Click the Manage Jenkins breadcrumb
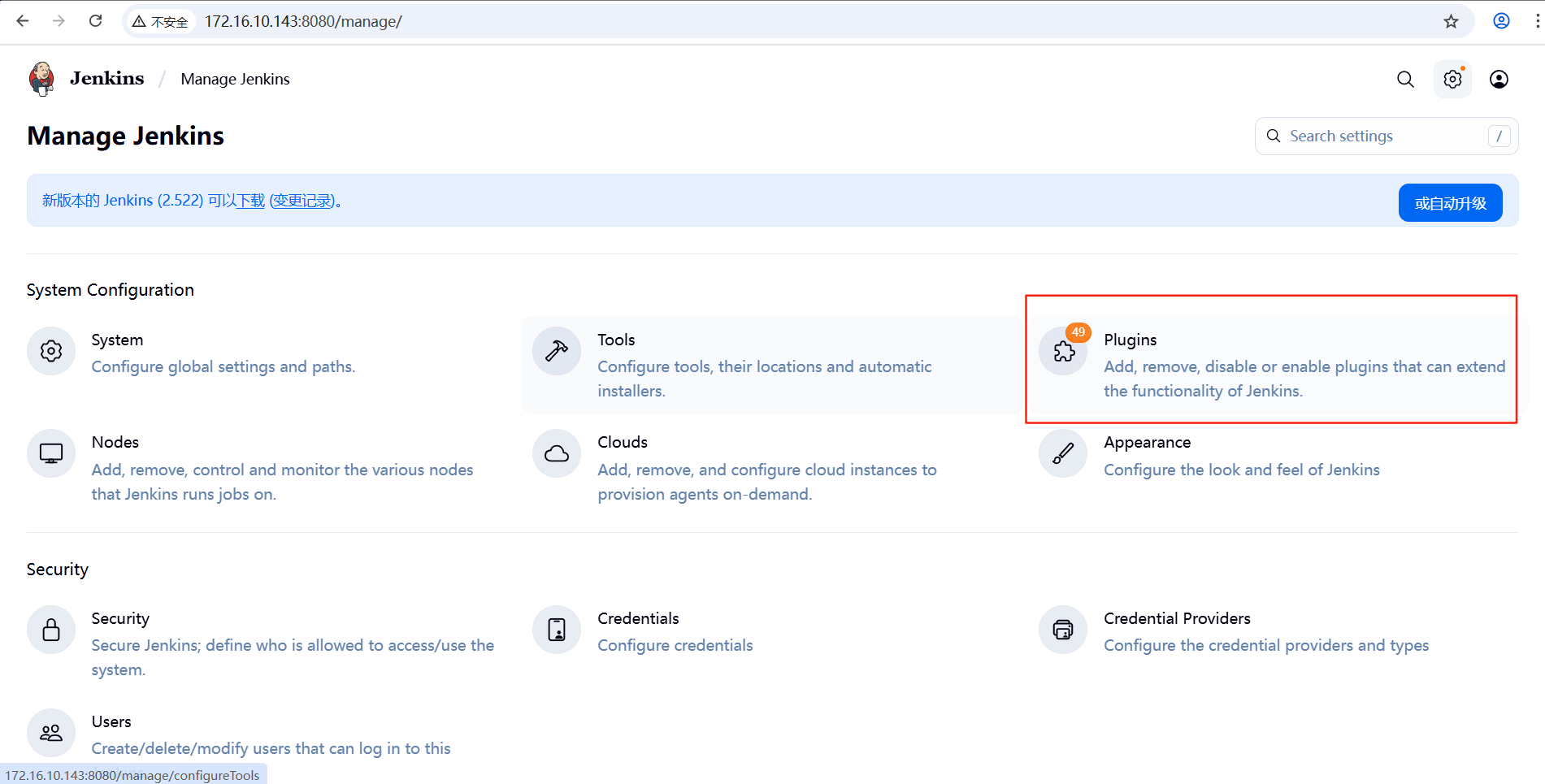The width and height of the screenshot is (1545, 784). [x=235, y=79]
